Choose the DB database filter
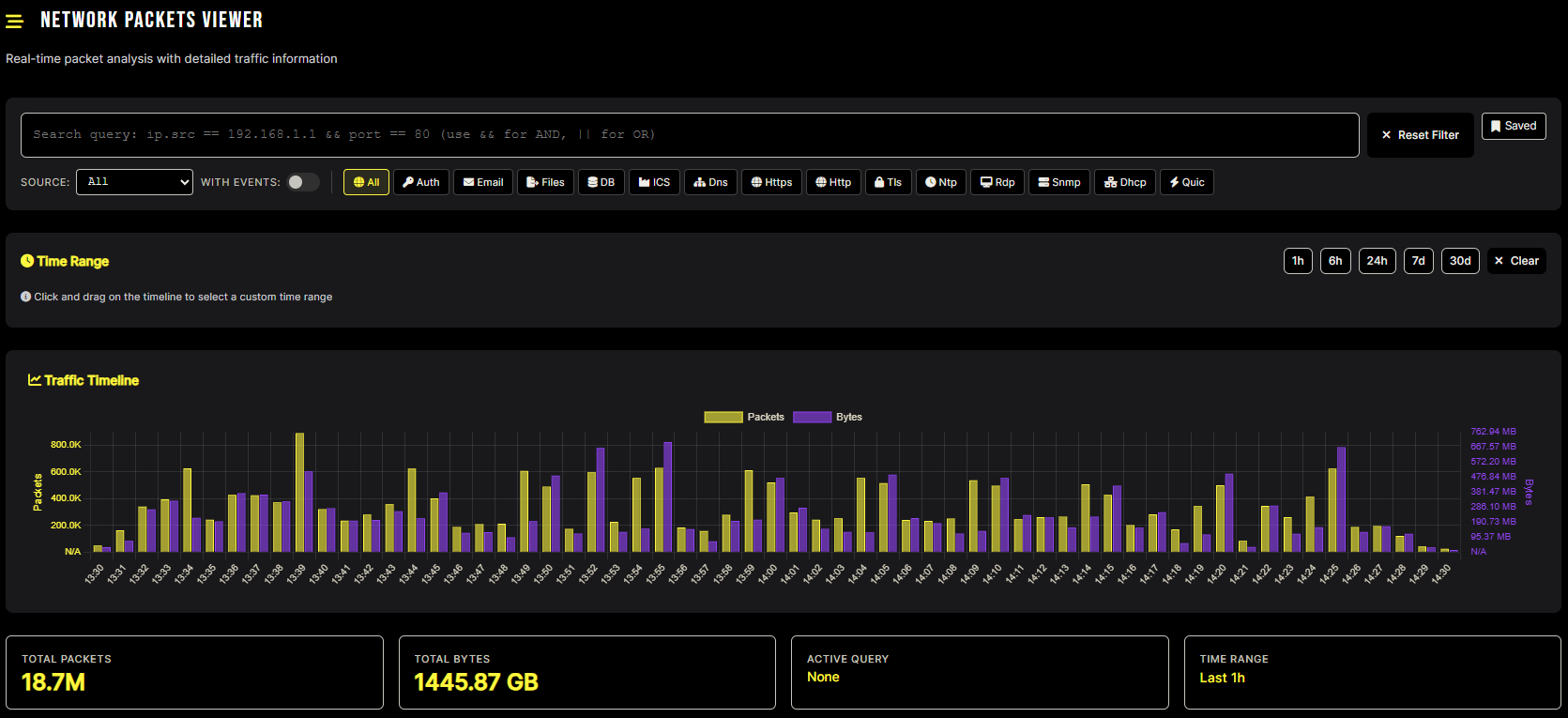 pyautogui.click(x=601, y=182)
